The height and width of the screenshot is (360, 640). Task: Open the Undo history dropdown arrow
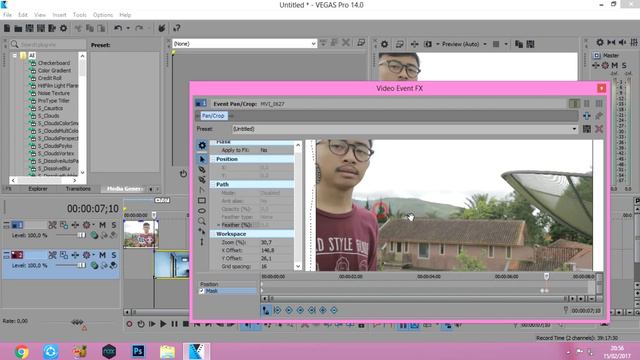tap(128, 28)
